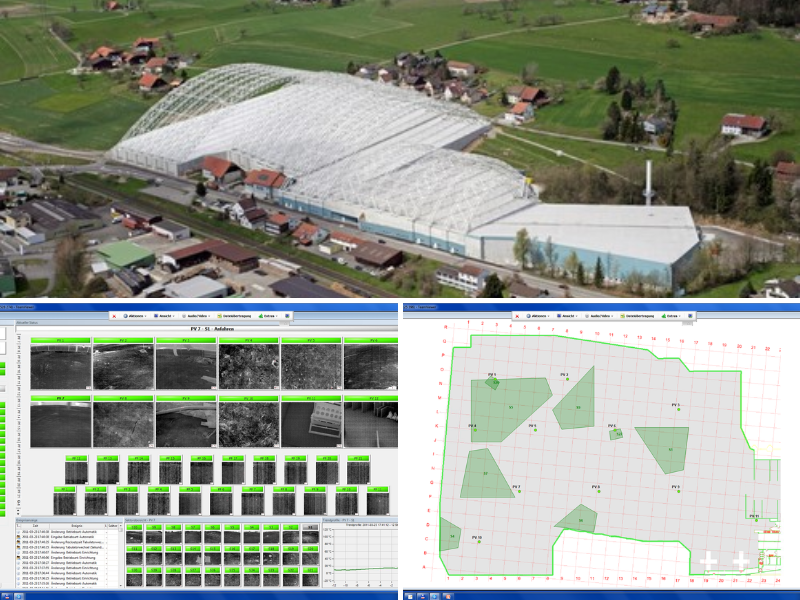Open the large PV 9 camera thumbnail
This screenshot has height=600, width=800.
coord(186,424)
